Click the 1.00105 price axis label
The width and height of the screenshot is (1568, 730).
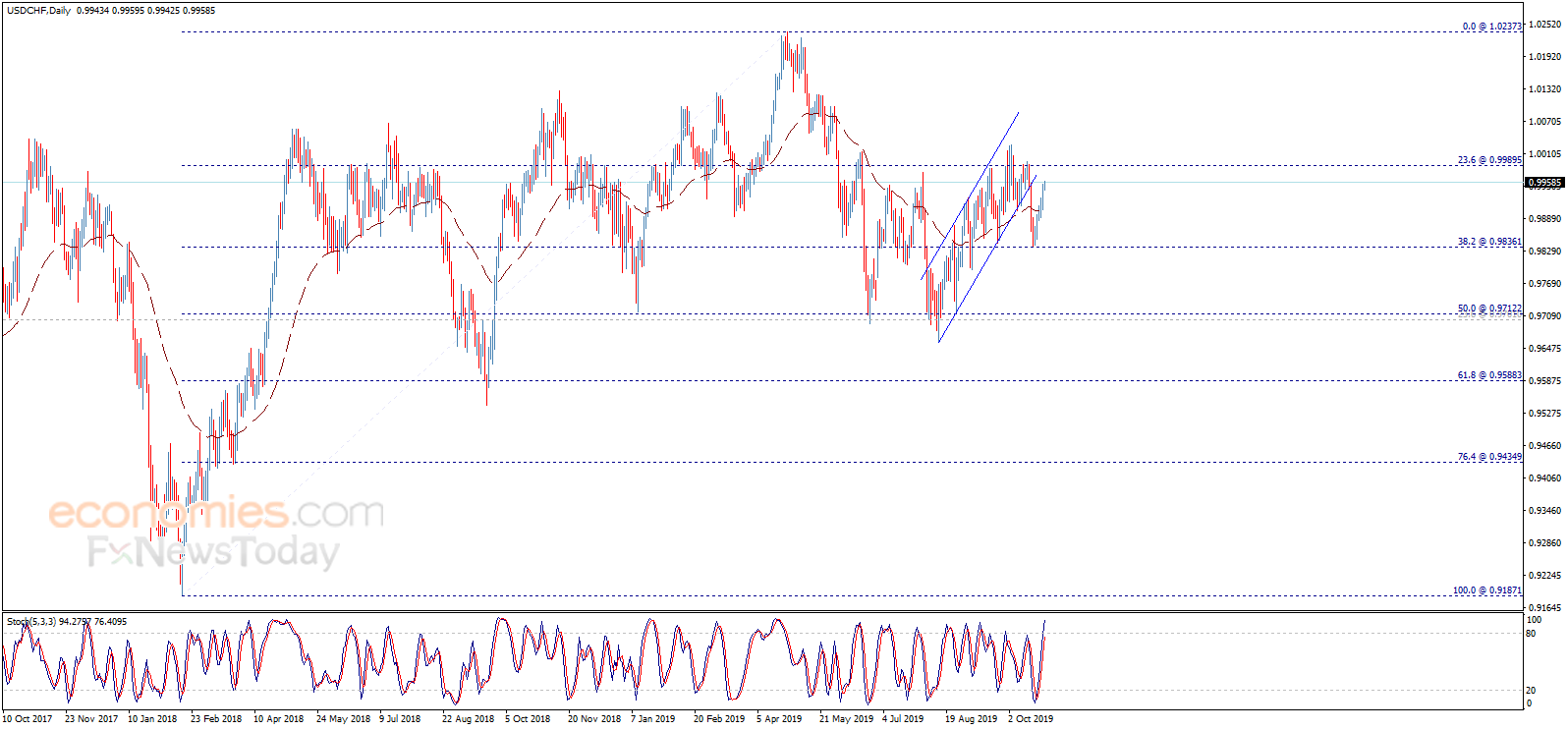click(1544, 154)
